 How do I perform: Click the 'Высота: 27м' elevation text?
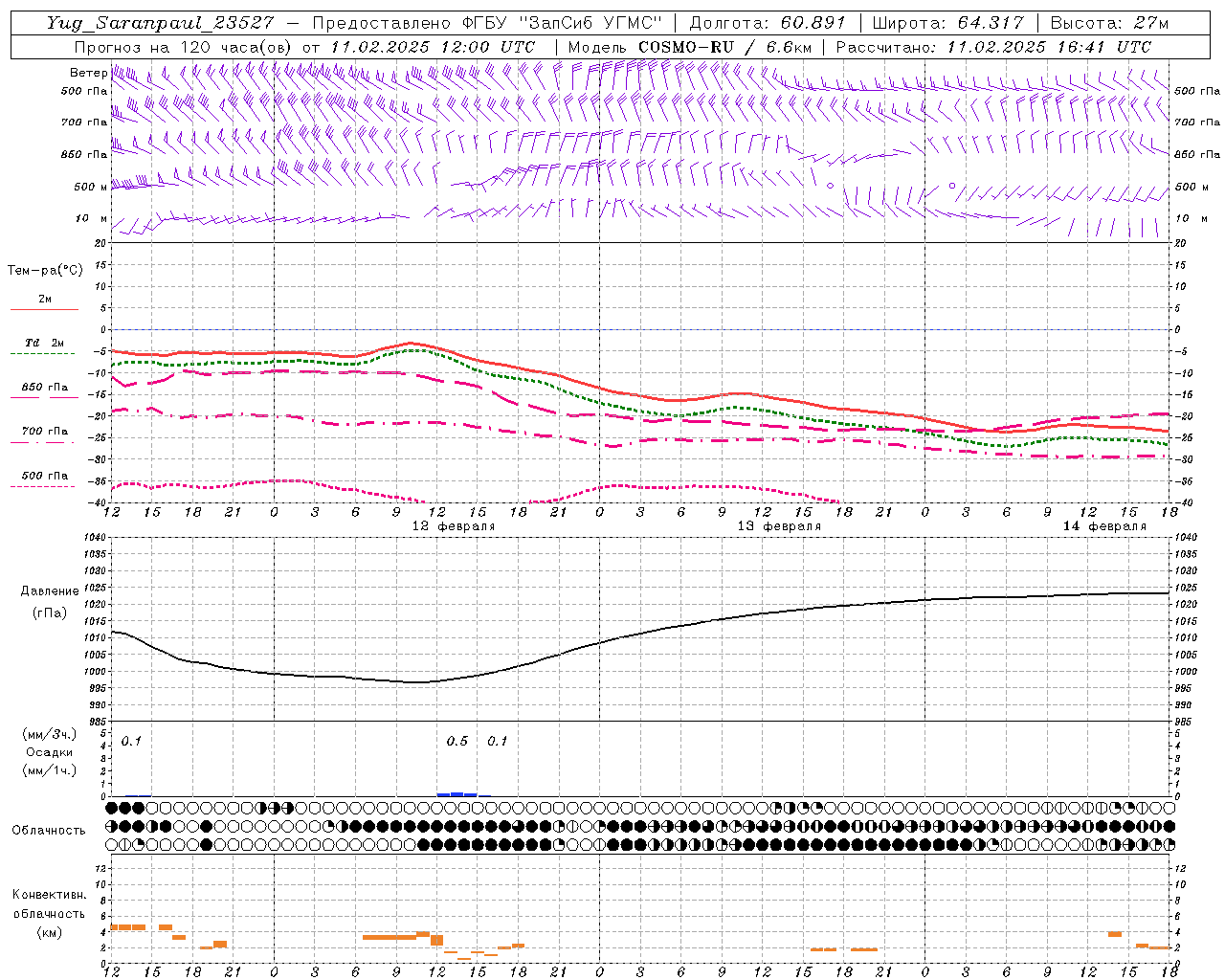pyautogui.click(x=1109, y=23)
